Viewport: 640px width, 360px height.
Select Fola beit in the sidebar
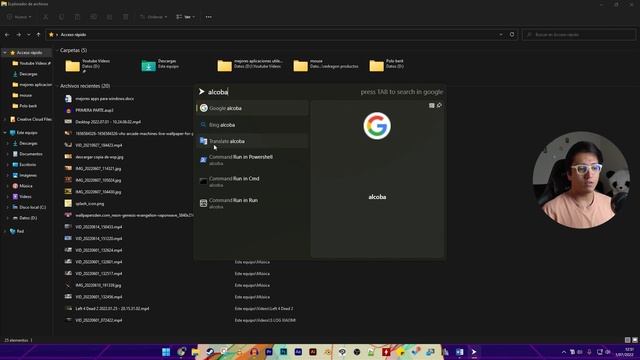(24, 106)
